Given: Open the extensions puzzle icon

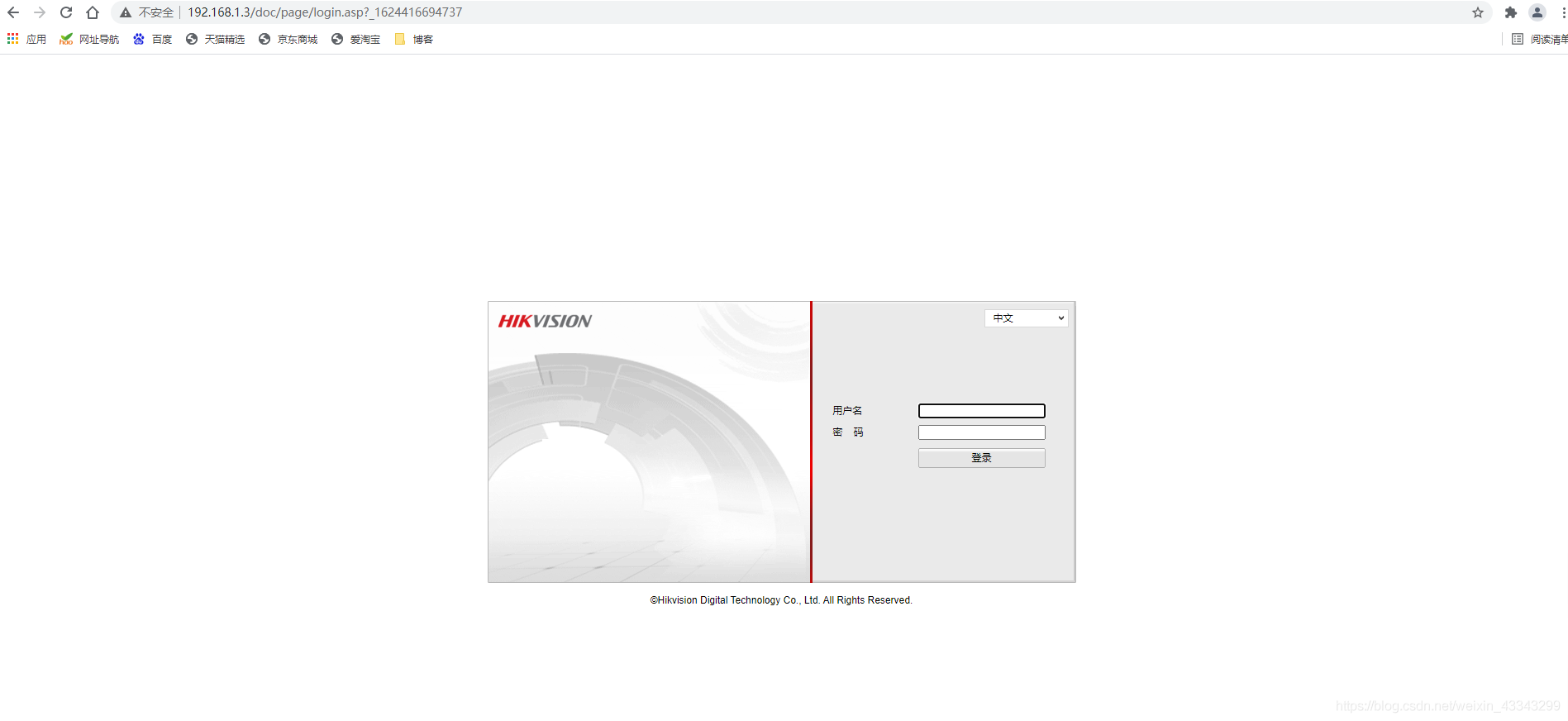Looking at the screenshot, I should [x=1511, y=12].
